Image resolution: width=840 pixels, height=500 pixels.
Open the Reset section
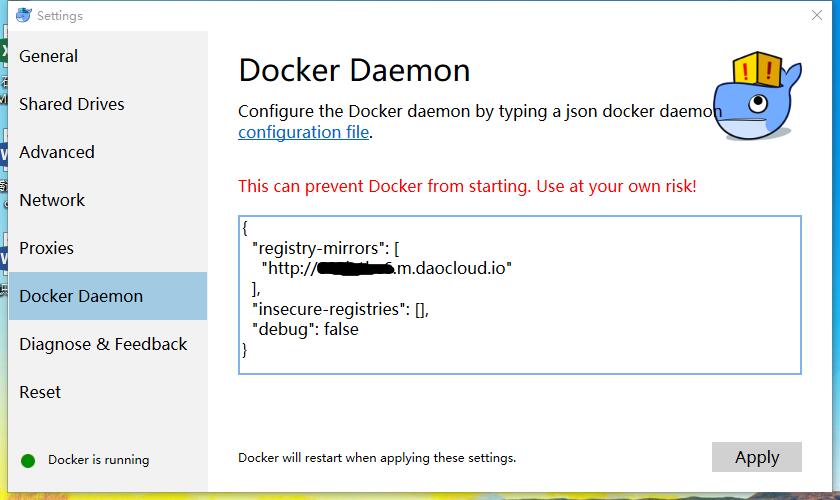[108, 392]
